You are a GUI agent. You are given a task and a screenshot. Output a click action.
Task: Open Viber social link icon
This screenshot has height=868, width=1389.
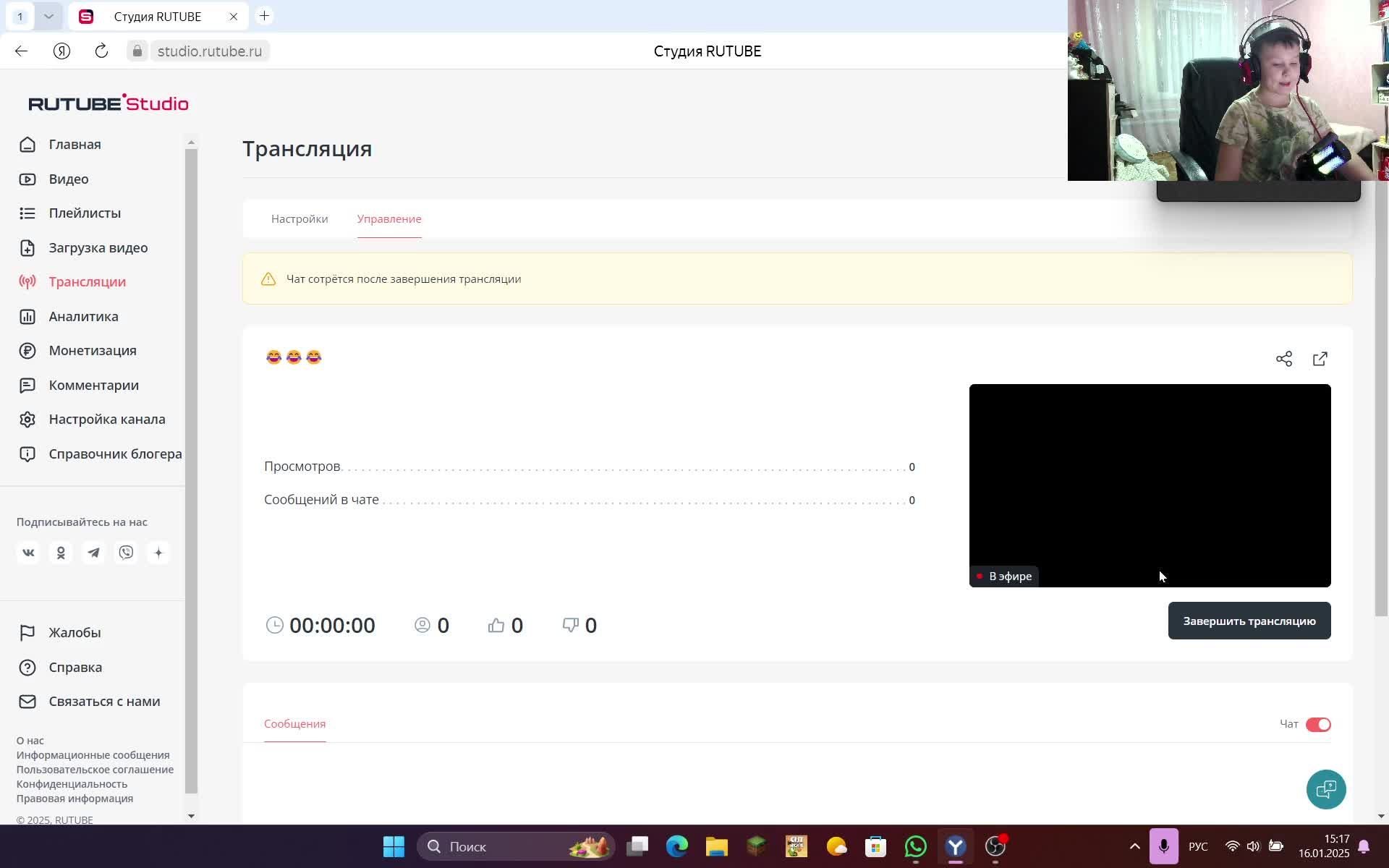point(126,553)
